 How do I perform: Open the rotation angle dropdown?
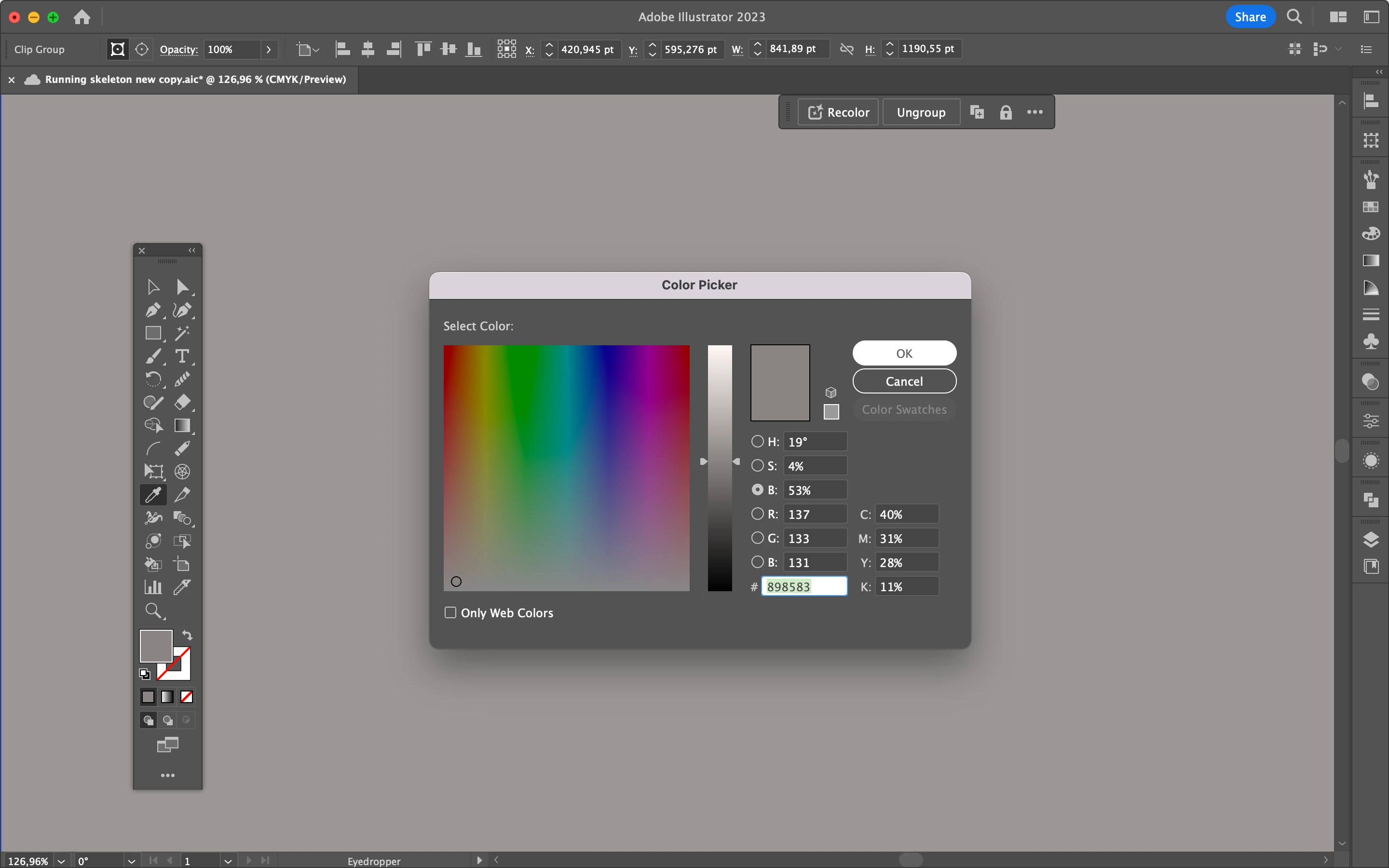[132, 861]
